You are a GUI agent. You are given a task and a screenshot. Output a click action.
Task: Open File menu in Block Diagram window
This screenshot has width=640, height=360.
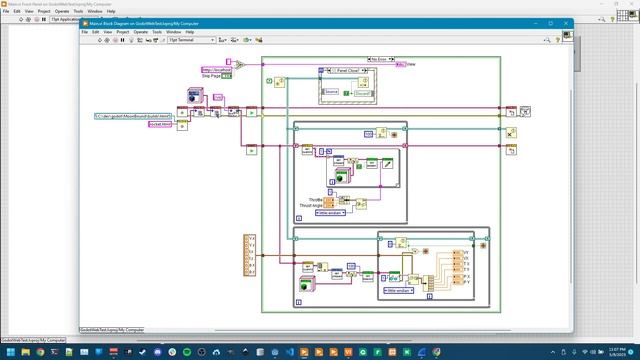tap(84, 32)
